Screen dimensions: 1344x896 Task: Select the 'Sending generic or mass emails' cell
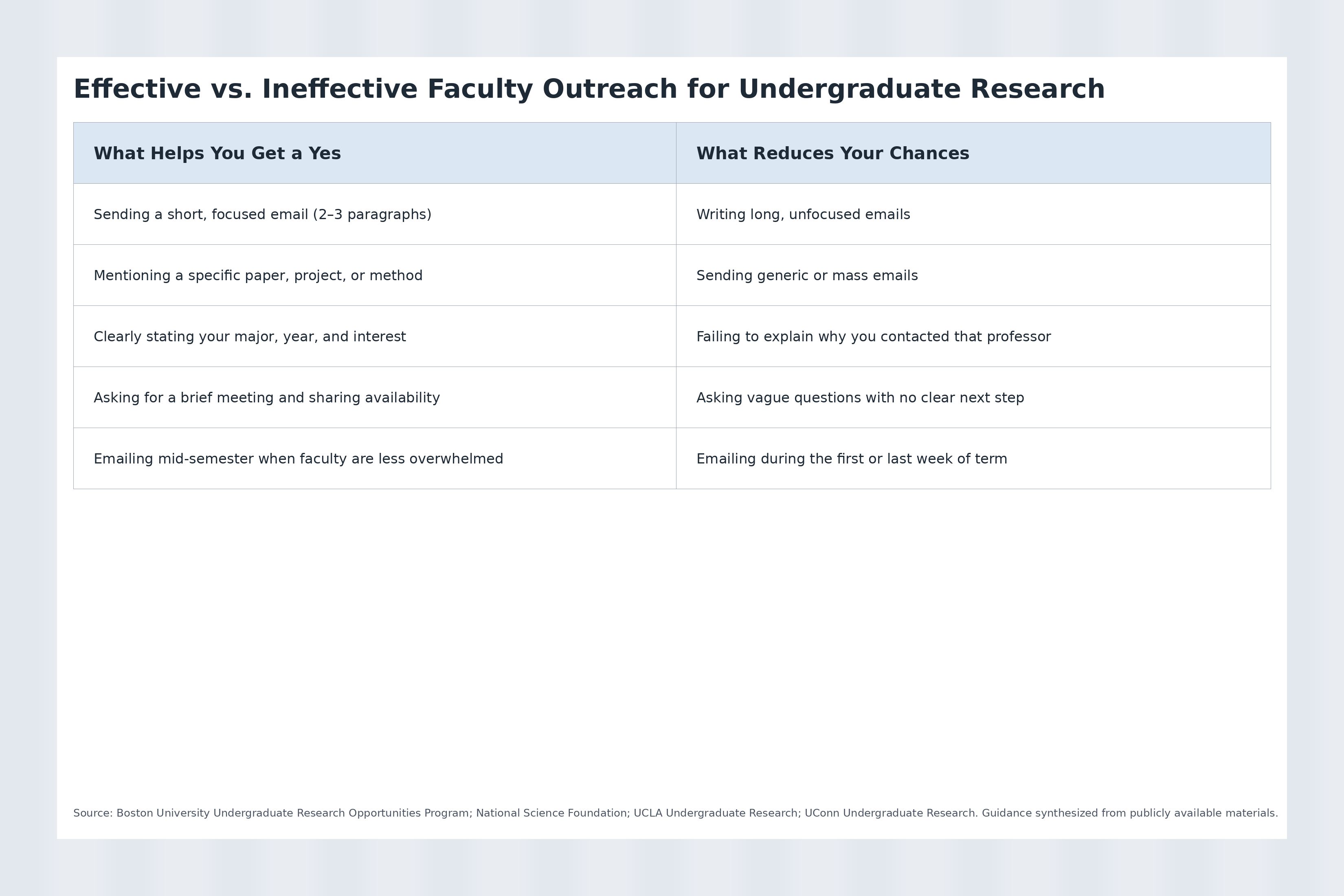coord(807,276)
